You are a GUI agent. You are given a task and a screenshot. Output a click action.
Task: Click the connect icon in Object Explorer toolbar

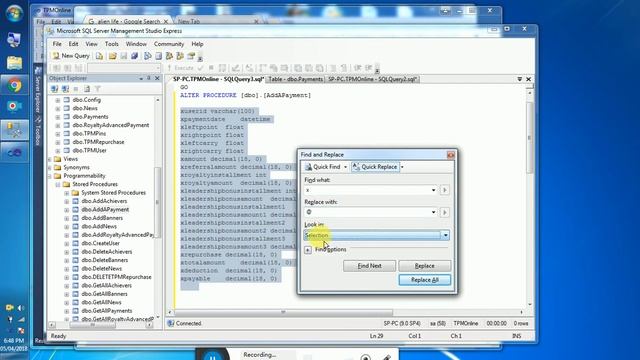pyautogui.click(x=54, y=89)
